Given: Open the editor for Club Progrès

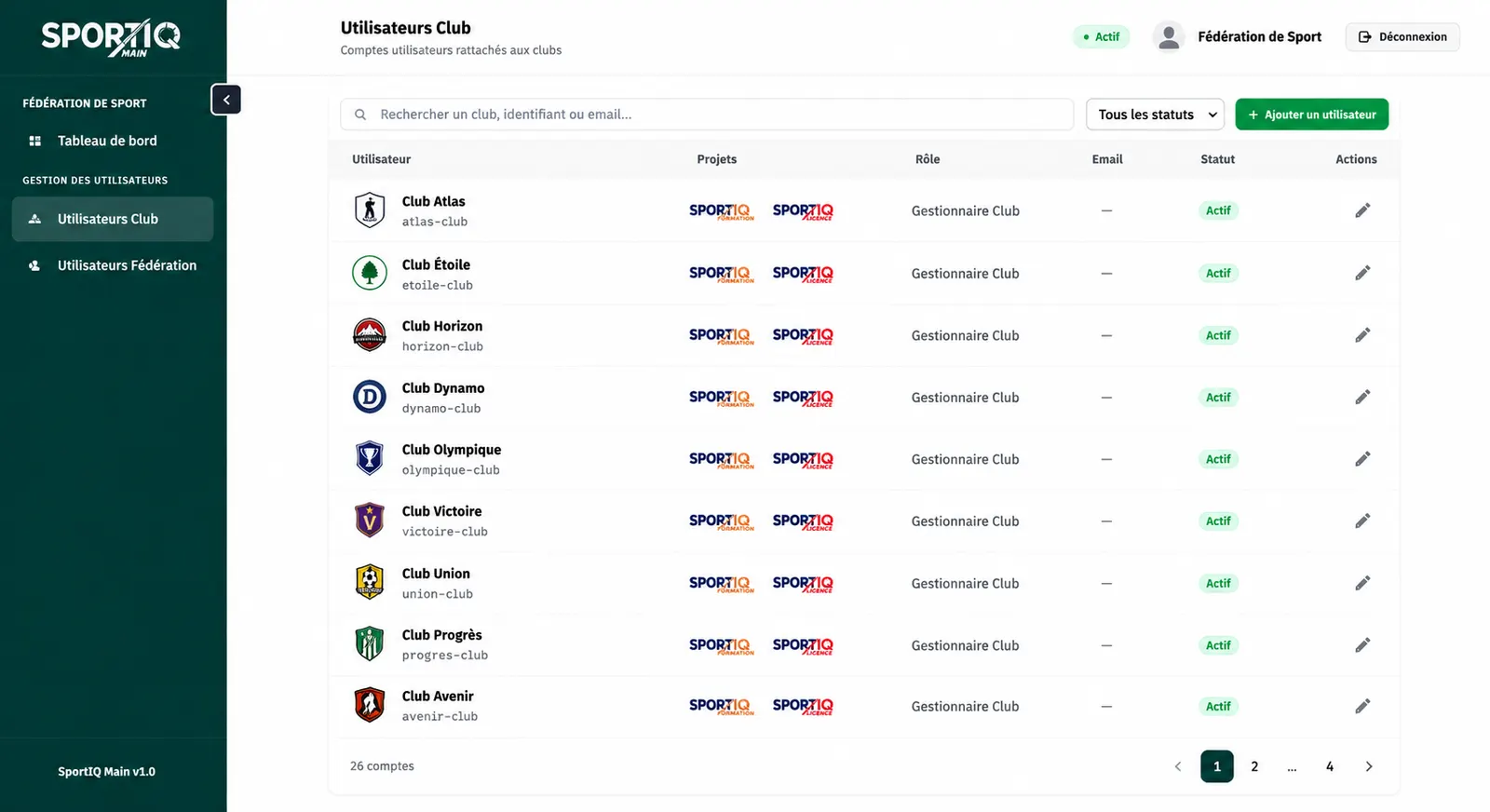Looking at the screenshot, I should (x=1362, y=645).
